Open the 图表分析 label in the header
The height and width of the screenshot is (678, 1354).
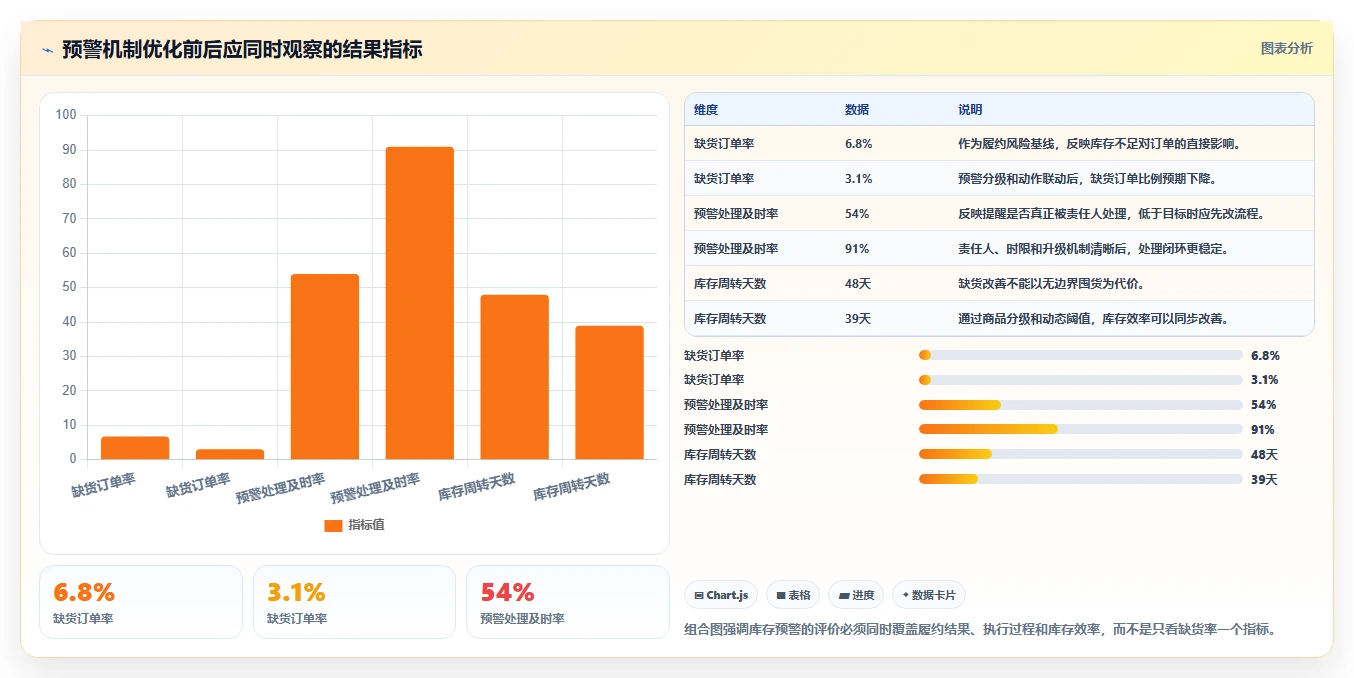click(1286, 48)
